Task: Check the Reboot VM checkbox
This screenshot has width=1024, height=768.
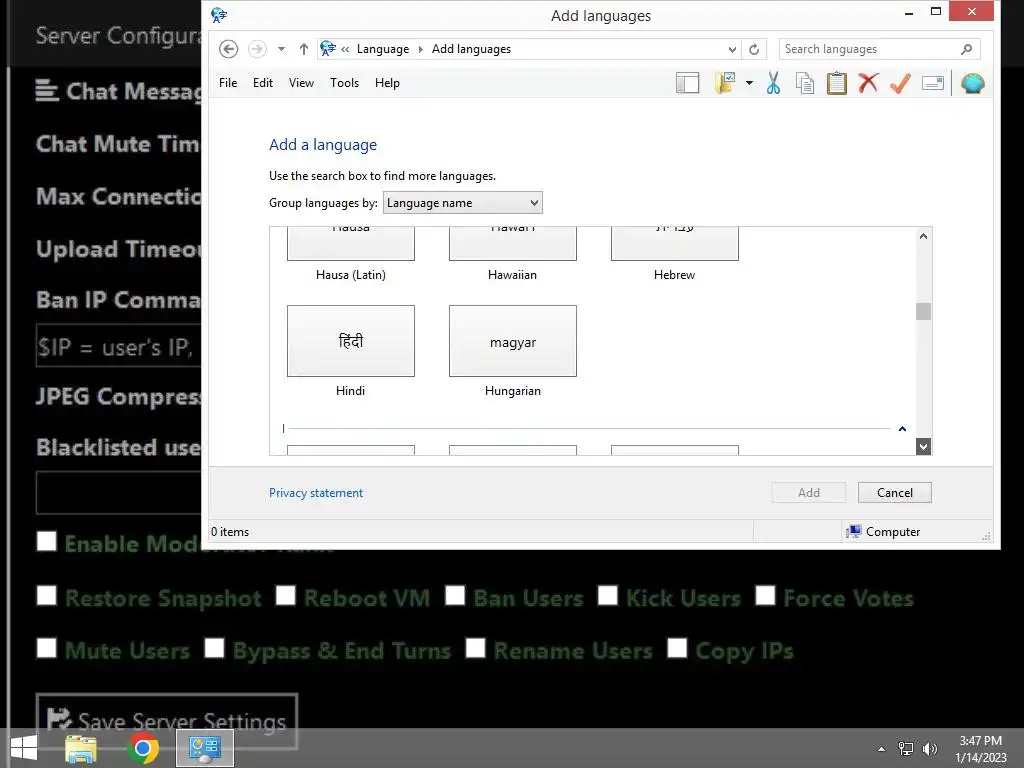Action: [286, 596]
